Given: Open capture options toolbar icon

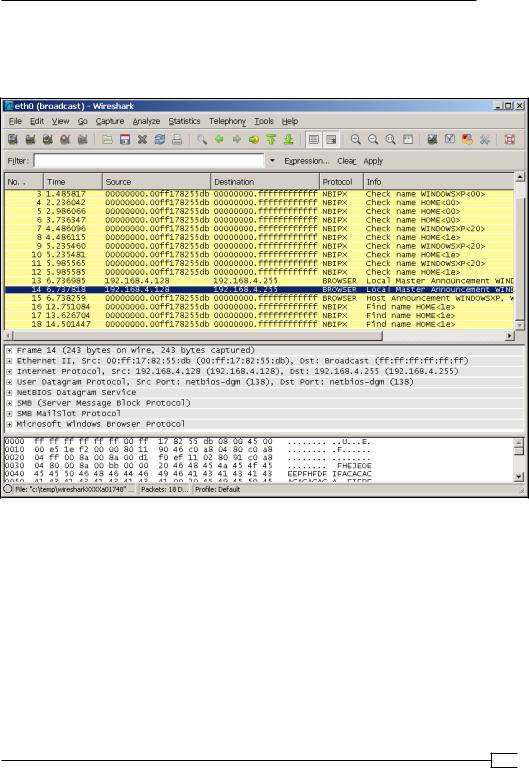Looking at the screenshot, I should point(30,140).
